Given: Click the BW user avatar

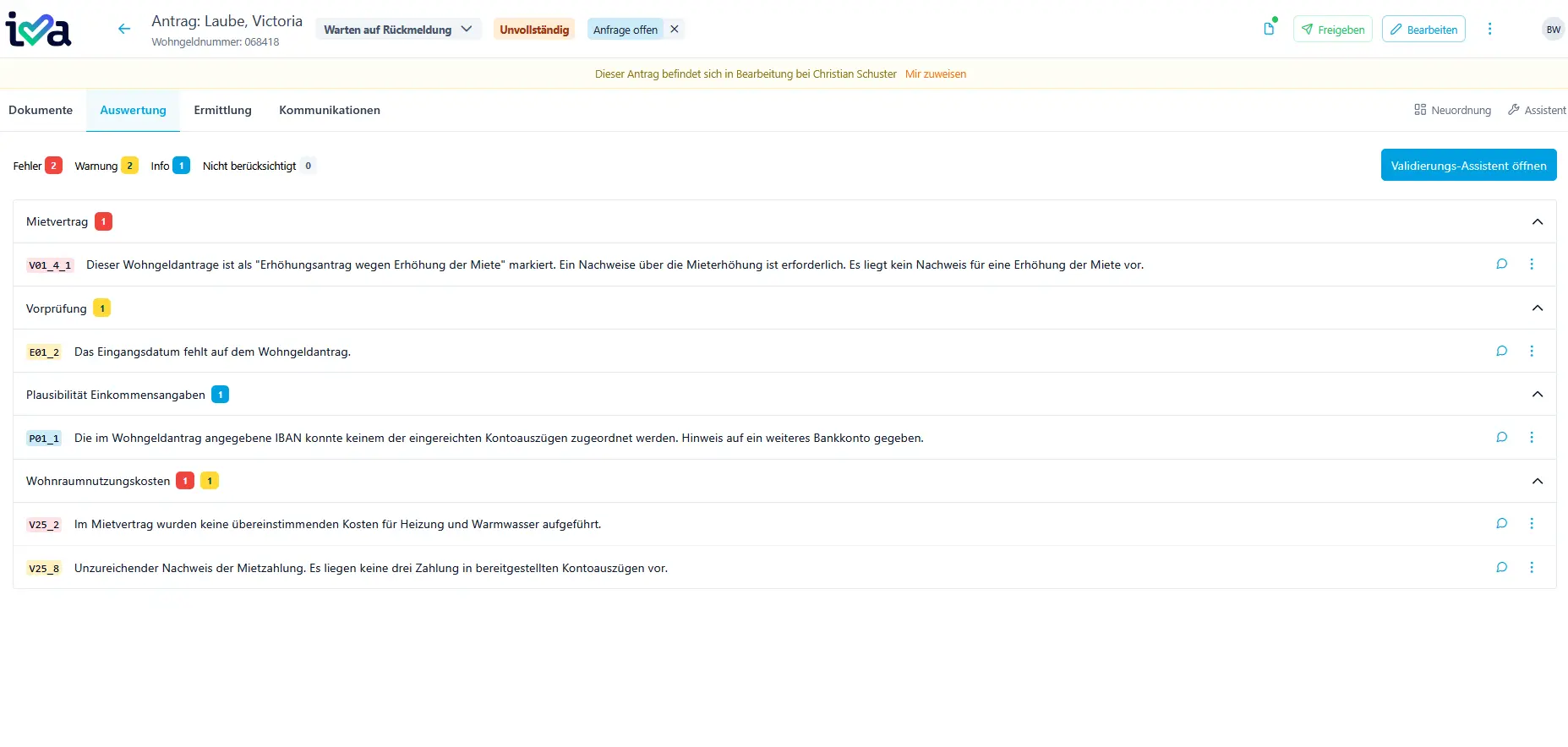Looking at the screenshot, I should 1553,30.
